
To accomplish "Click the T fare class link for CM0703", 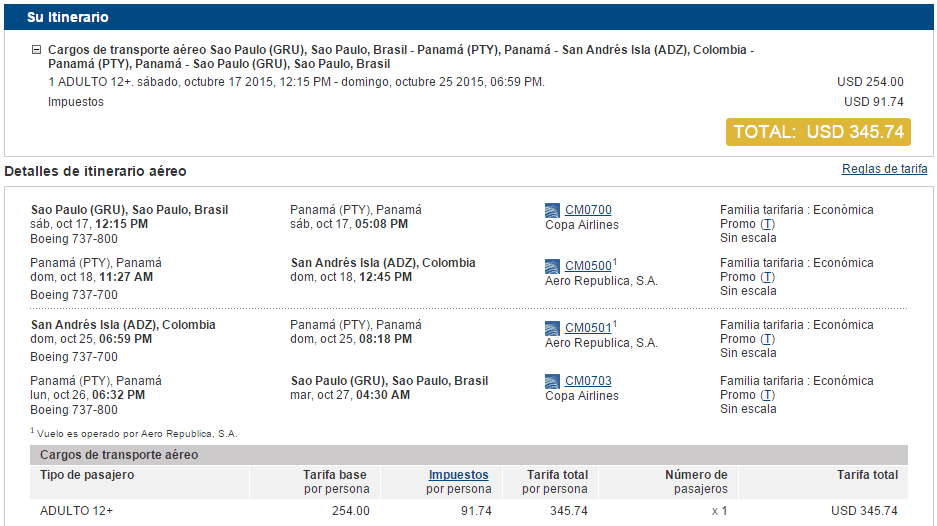I will click(x=767, y=395).
